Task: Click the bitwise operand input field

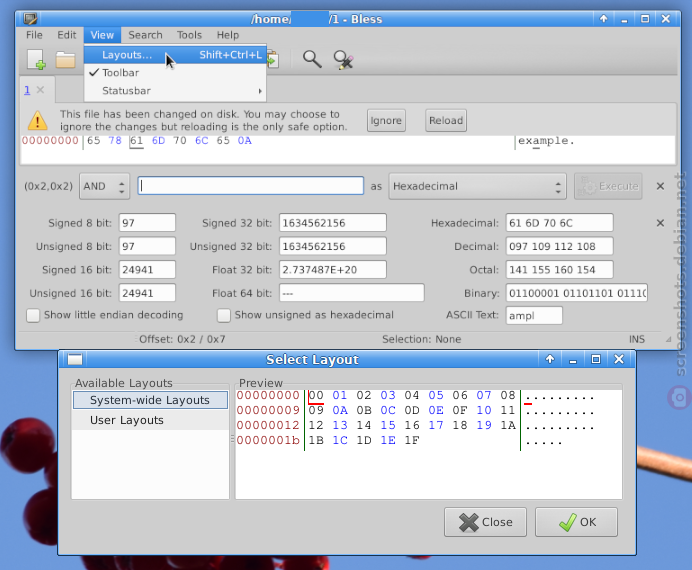Action: pyautogui.click(x=251, y=186)
